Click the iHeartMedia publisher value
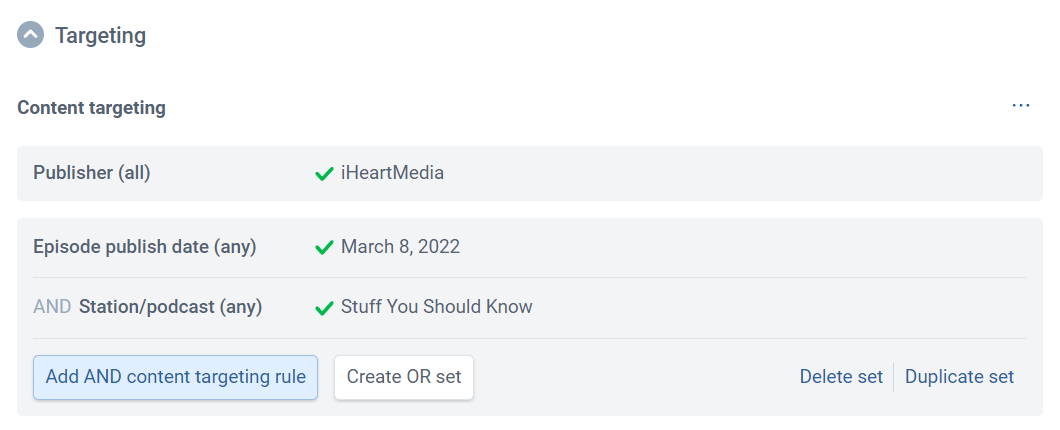The height and width of the screenshot is (430, 1060). [392, 173]
